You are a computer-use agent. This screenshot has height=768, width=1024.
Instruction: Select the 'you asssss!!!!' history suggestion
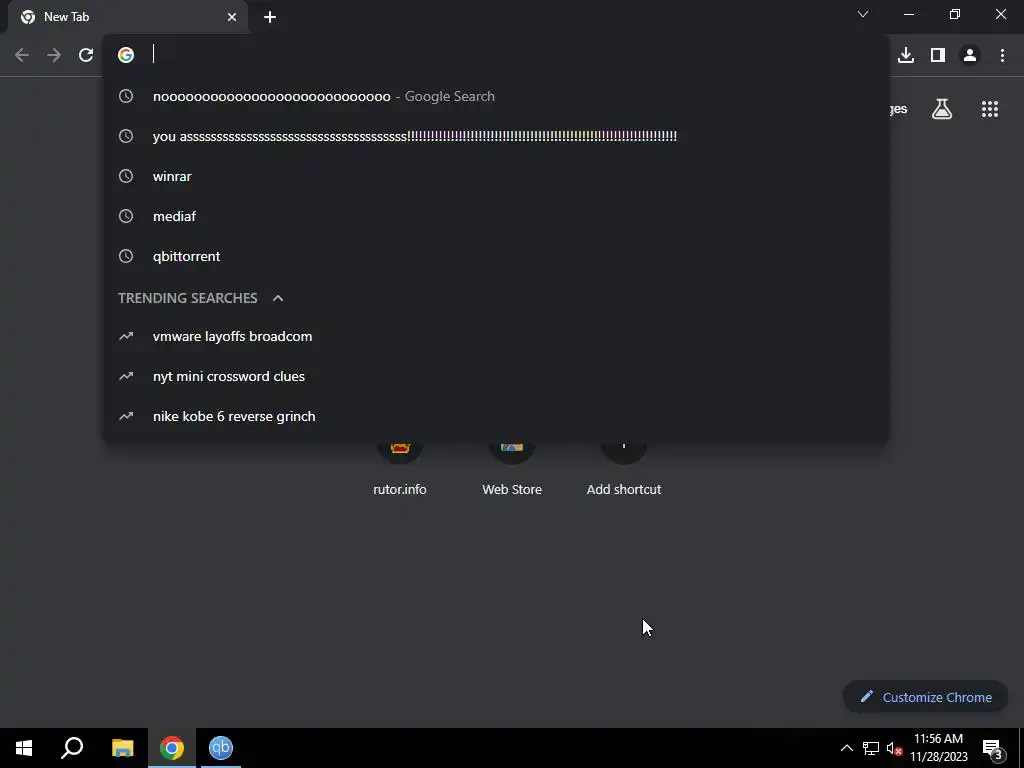point(496,136)
